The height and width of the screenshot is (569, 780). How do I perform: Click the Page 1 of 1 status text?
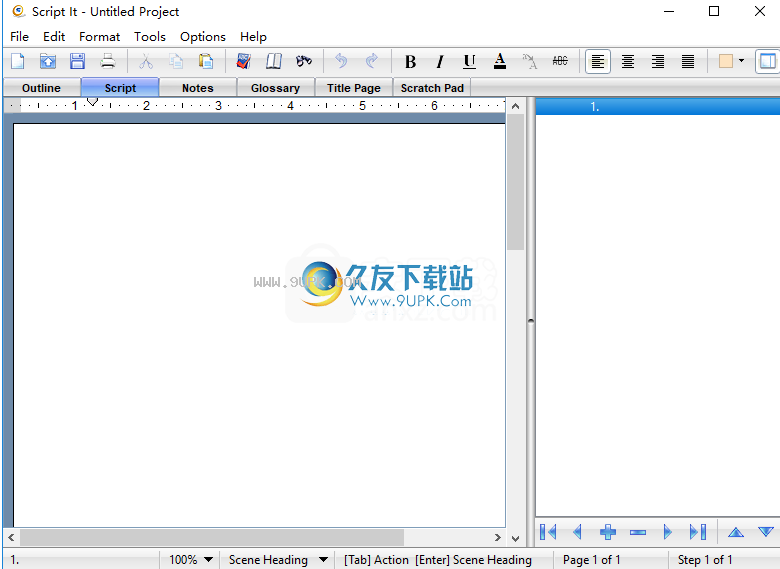pyautogui.click(x=591, y=560)
